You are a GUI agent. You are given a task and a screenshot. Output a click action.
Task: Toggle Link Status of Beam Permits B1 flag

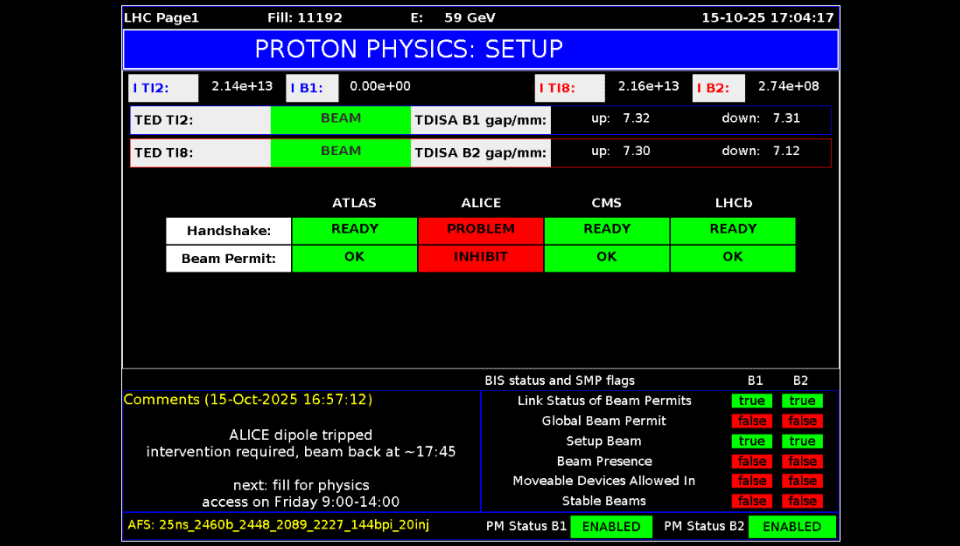pyautogui.click(x=752, y=401)
